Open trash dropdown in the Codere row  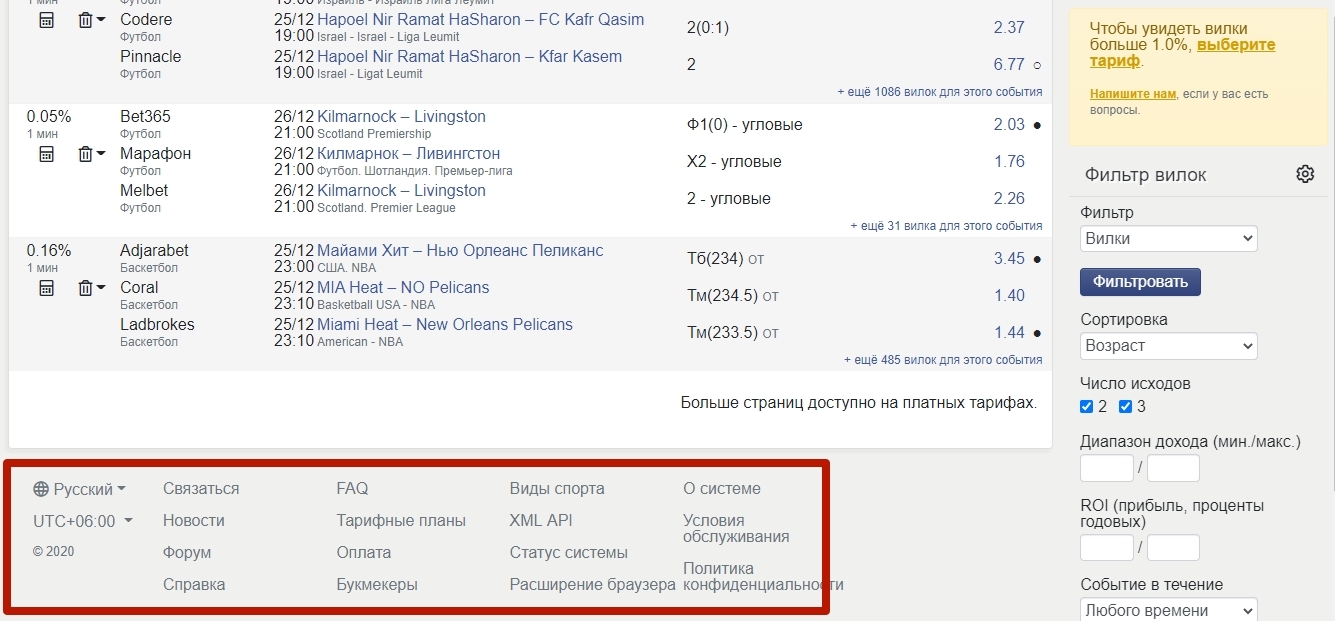(91, 20)
